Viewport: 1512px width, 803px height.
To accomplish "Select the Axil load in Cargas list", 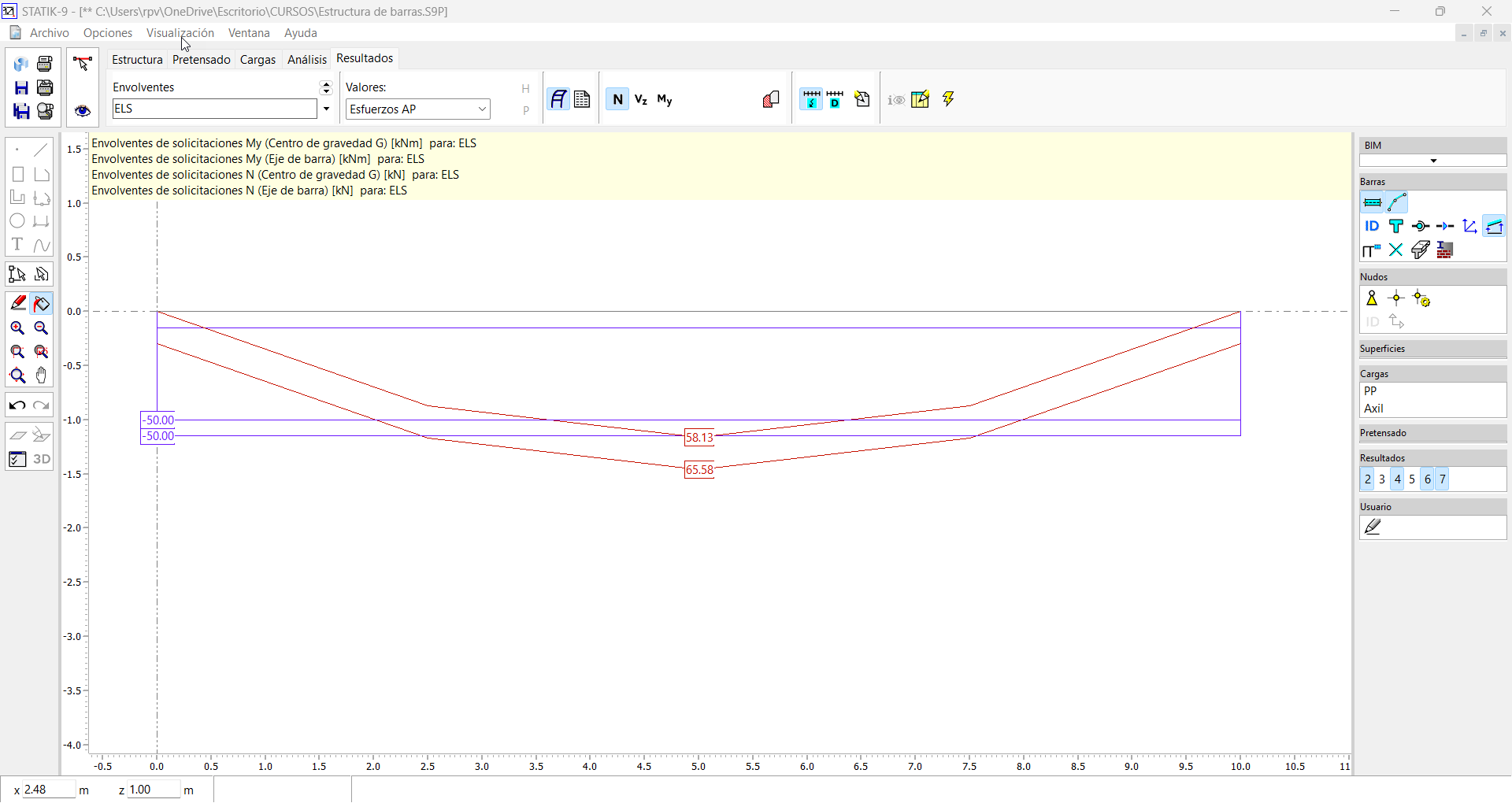I will (x=1373, y=409).
